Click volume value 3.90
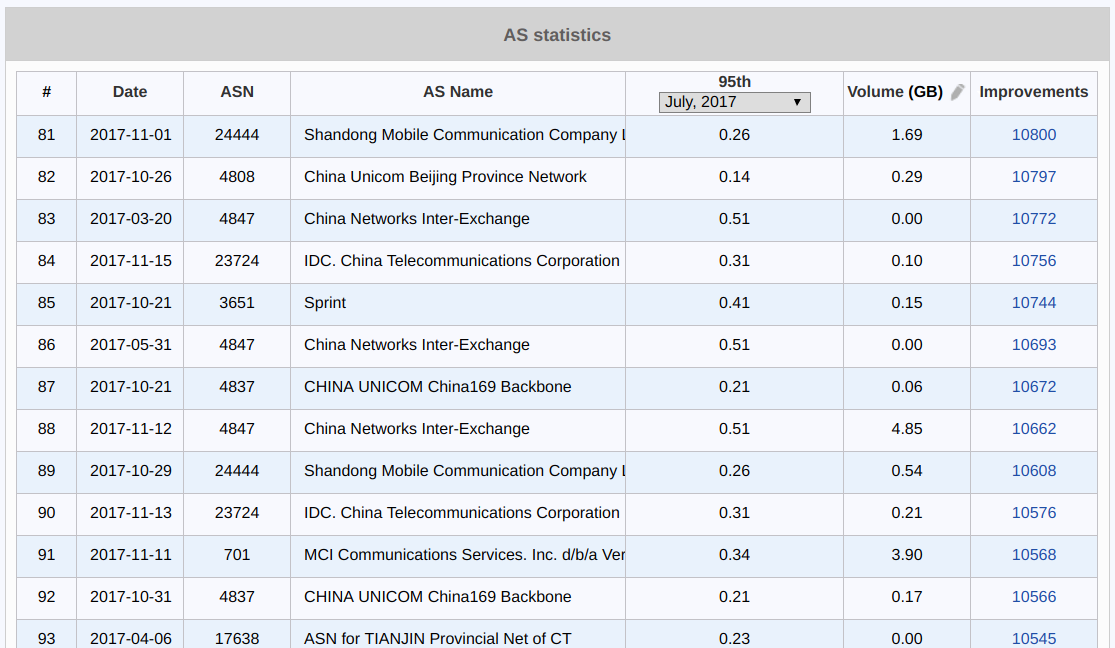 (907, 555)
